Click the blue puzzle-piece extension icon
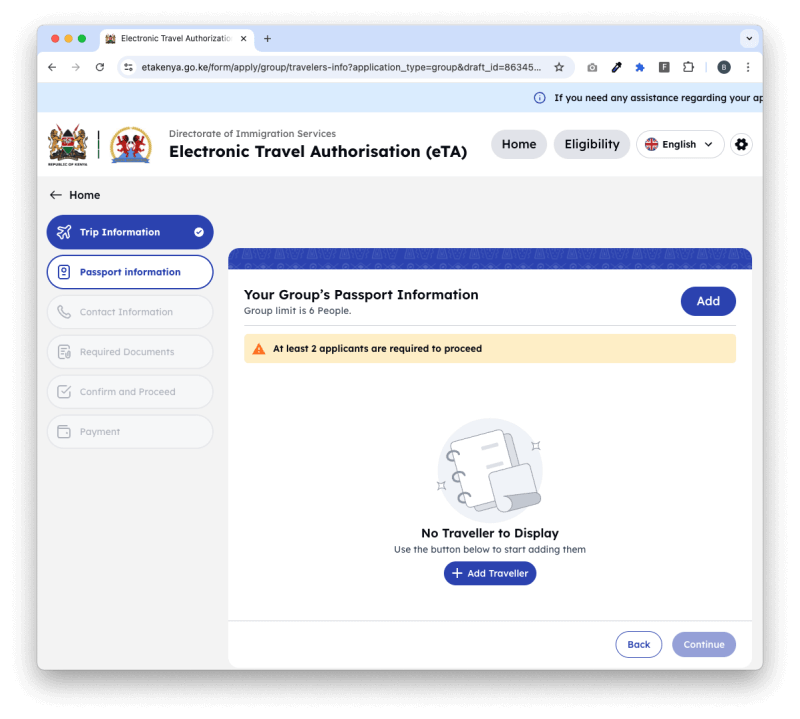This screenshot has height=719, width=800. [640, 67]
